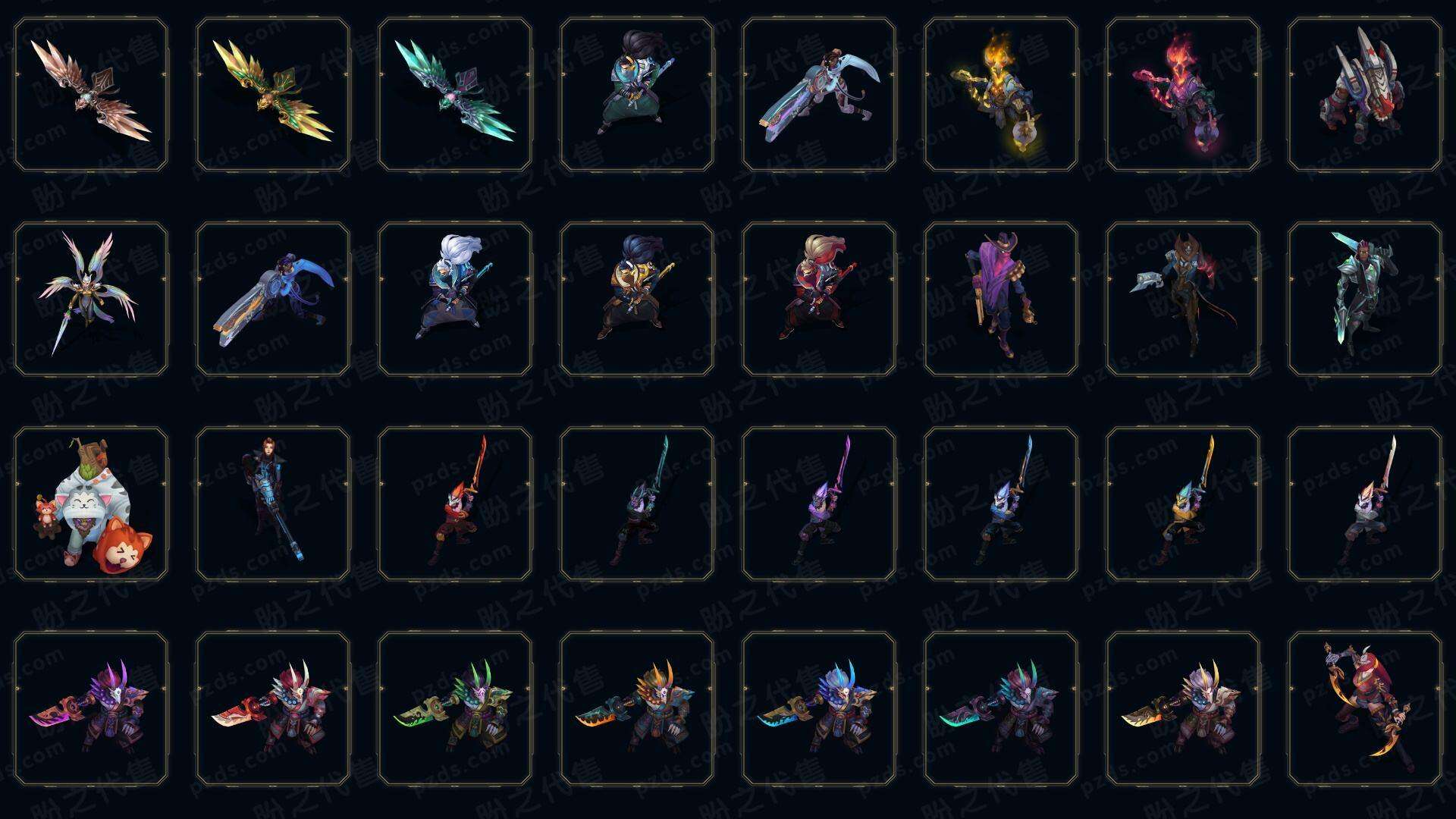Choose the teal winged bird skin tile
The height and width of the screenshot is (819, 1456).
tap(455, 95)
